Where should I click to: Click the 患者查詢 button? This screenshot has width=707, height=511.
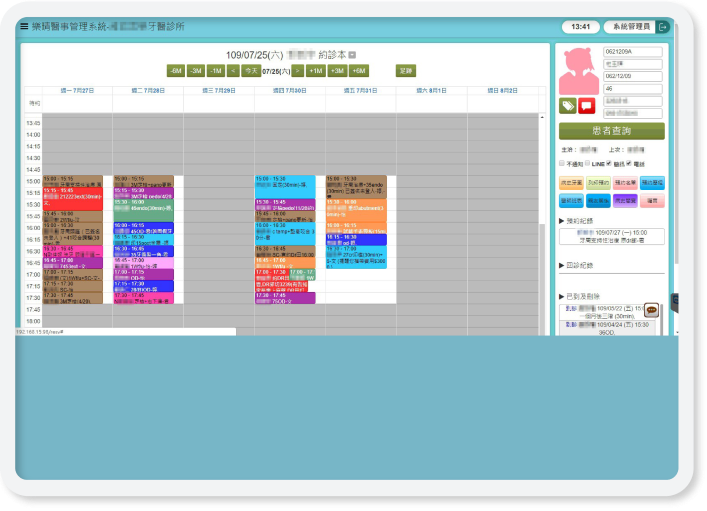point(611,131)
